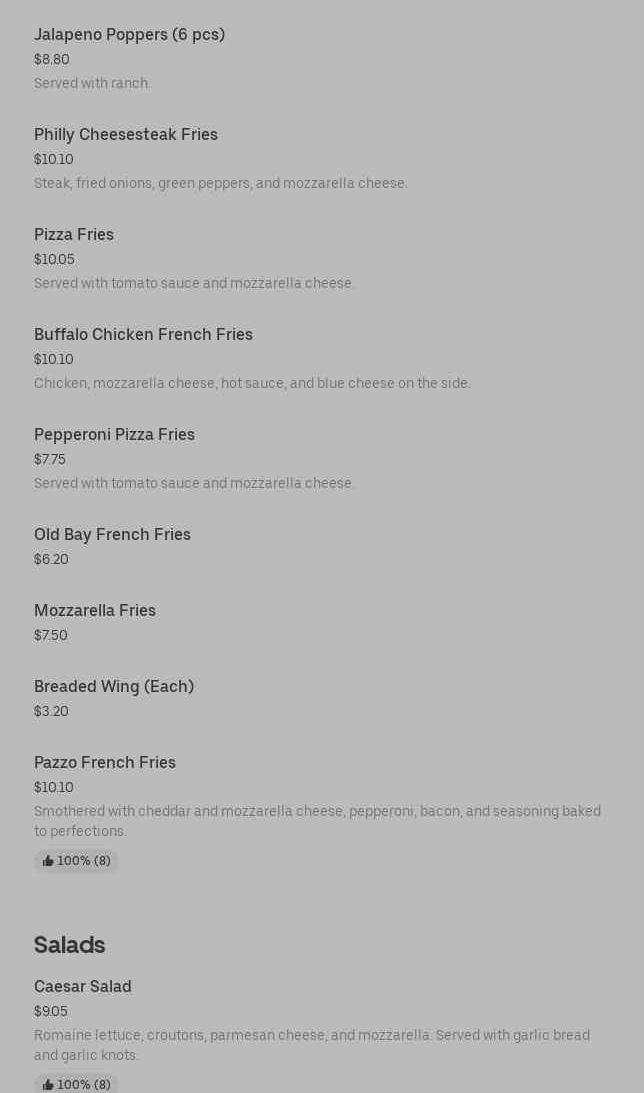This screenshot has height=1093, width=644.
Task: Open Jalapeno Poppers (6 pcs) item
Action: (129, 35)
